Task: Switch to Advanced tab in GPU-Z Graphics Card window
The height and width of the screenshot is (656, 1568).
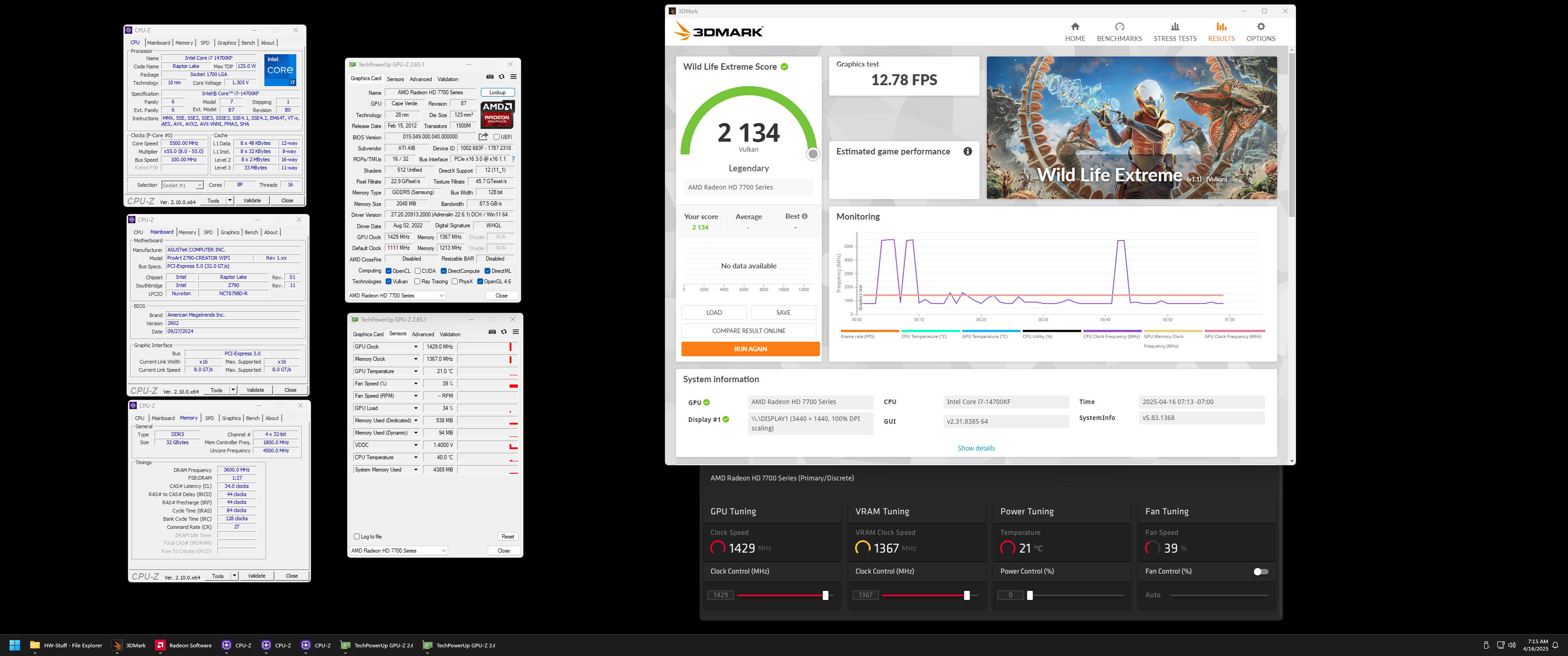Action: point(421,79)
